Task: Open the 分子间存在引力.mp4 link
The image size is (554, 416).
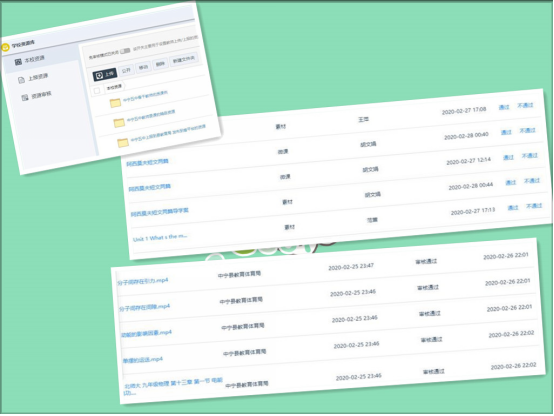Action: [143, 281]
